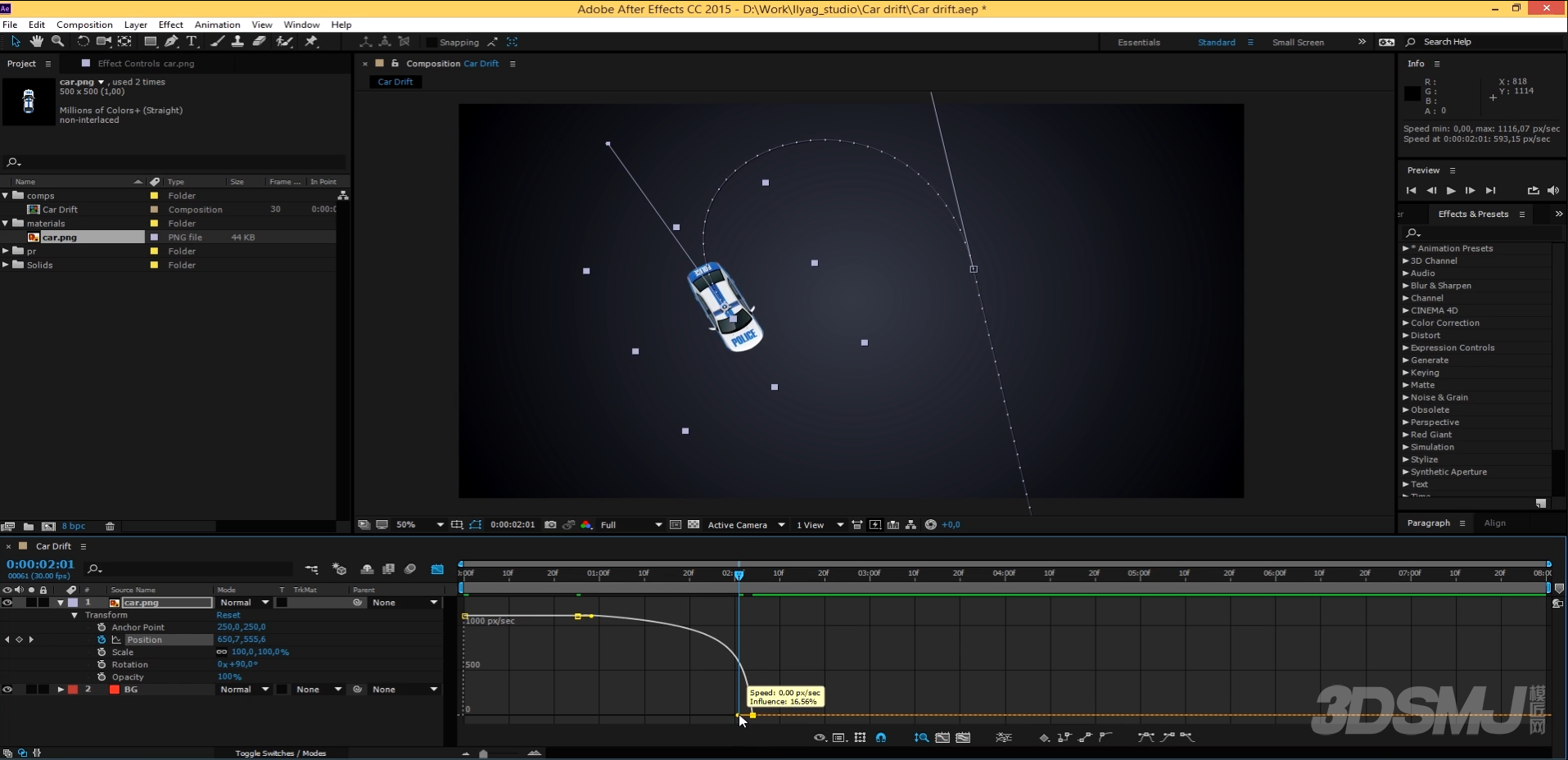The height and width of the screenshot is (760, 1568).
Task: Select the Unified Camera tool
Action: [104, 41]
